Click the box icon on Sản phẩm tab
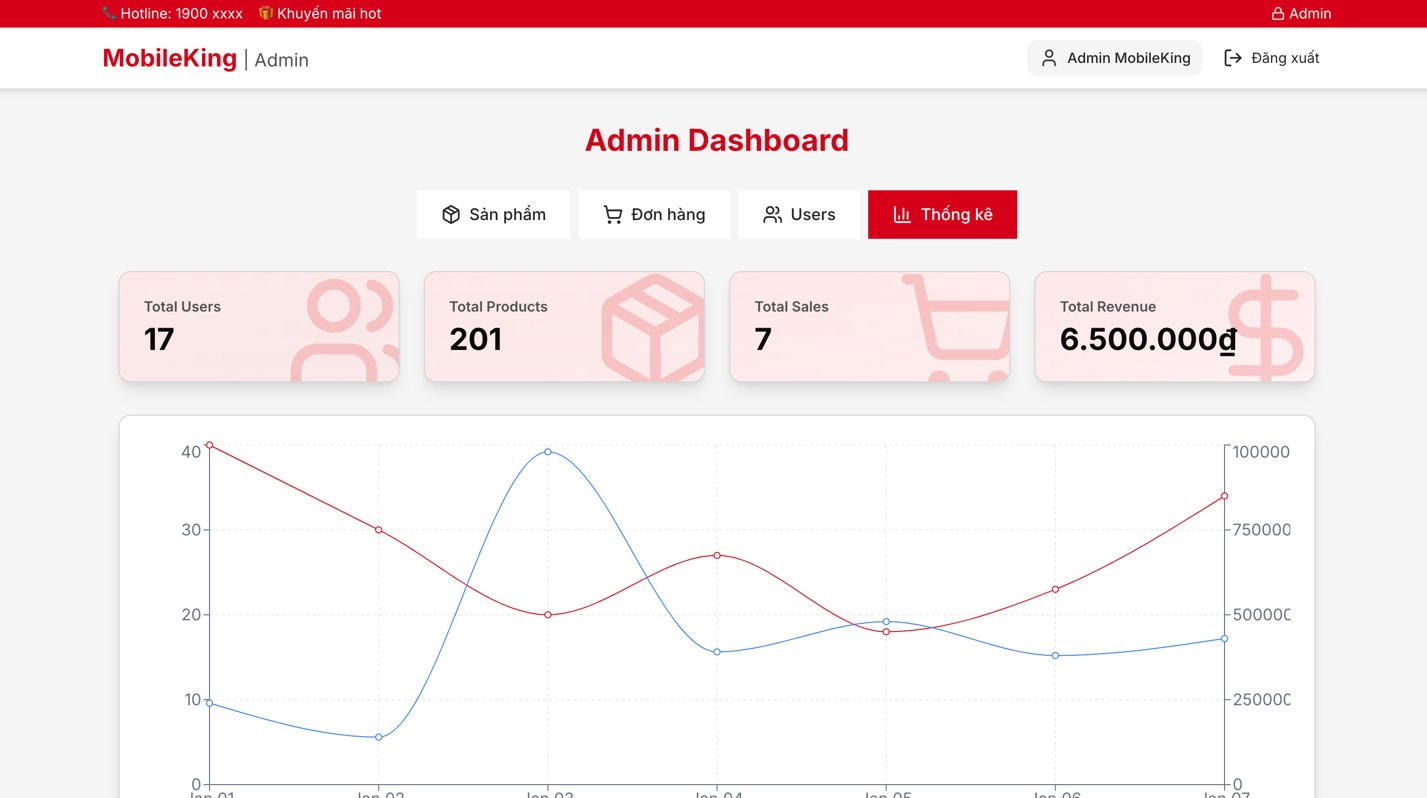Screen dimensions: 1427x798 pyautogui.click(x=451, y=214)
